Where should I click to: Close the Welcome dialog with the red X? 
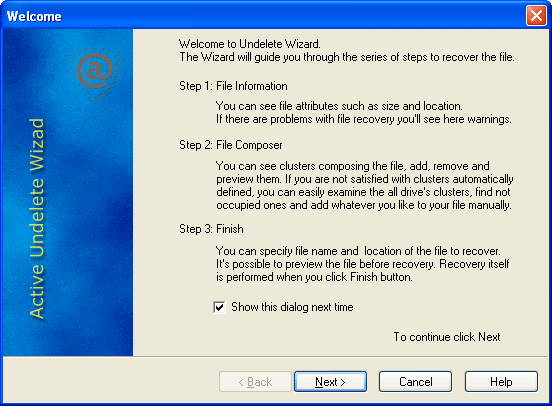click(536, 16)
